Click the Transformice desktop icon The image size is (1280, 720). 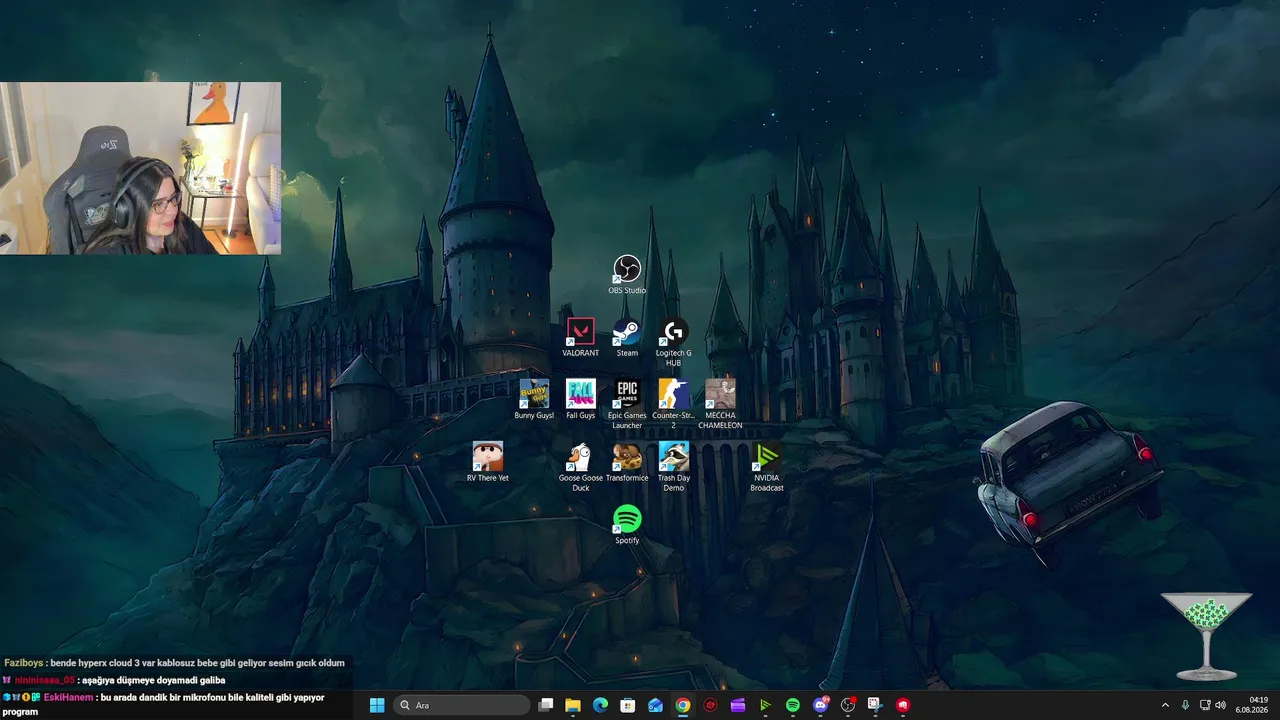pyautogui.click(x=627, y=462)
